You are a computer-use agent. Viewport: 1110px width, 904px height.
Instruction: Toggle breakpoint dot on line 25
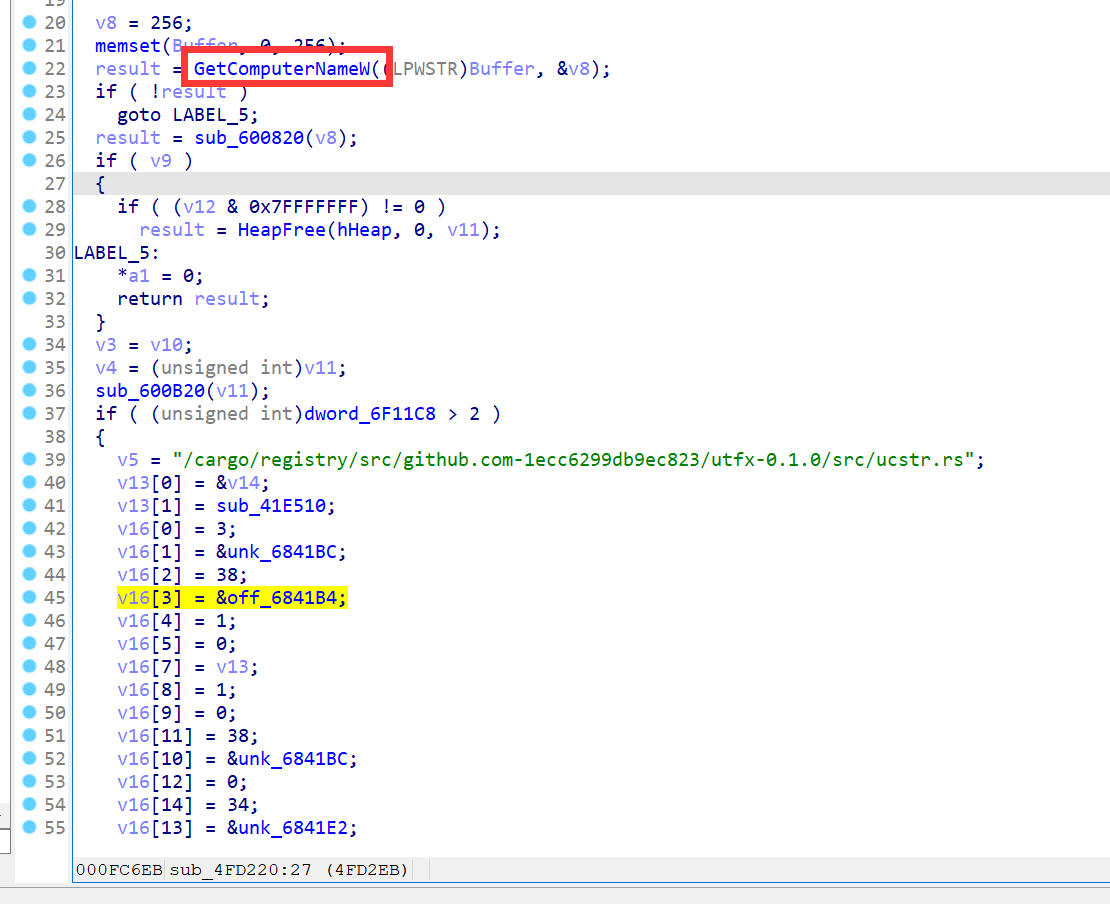29,137
